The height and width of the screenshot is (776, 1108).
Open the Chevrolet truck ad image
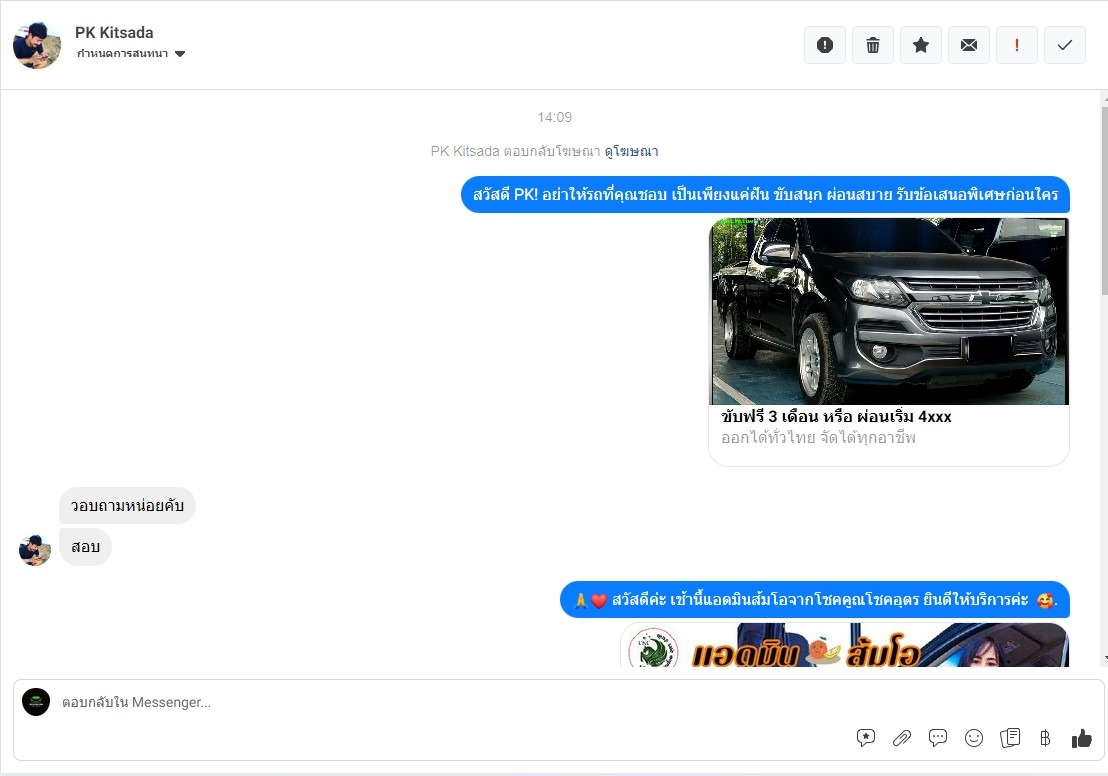pyautogui.click(x=889, y=311)
